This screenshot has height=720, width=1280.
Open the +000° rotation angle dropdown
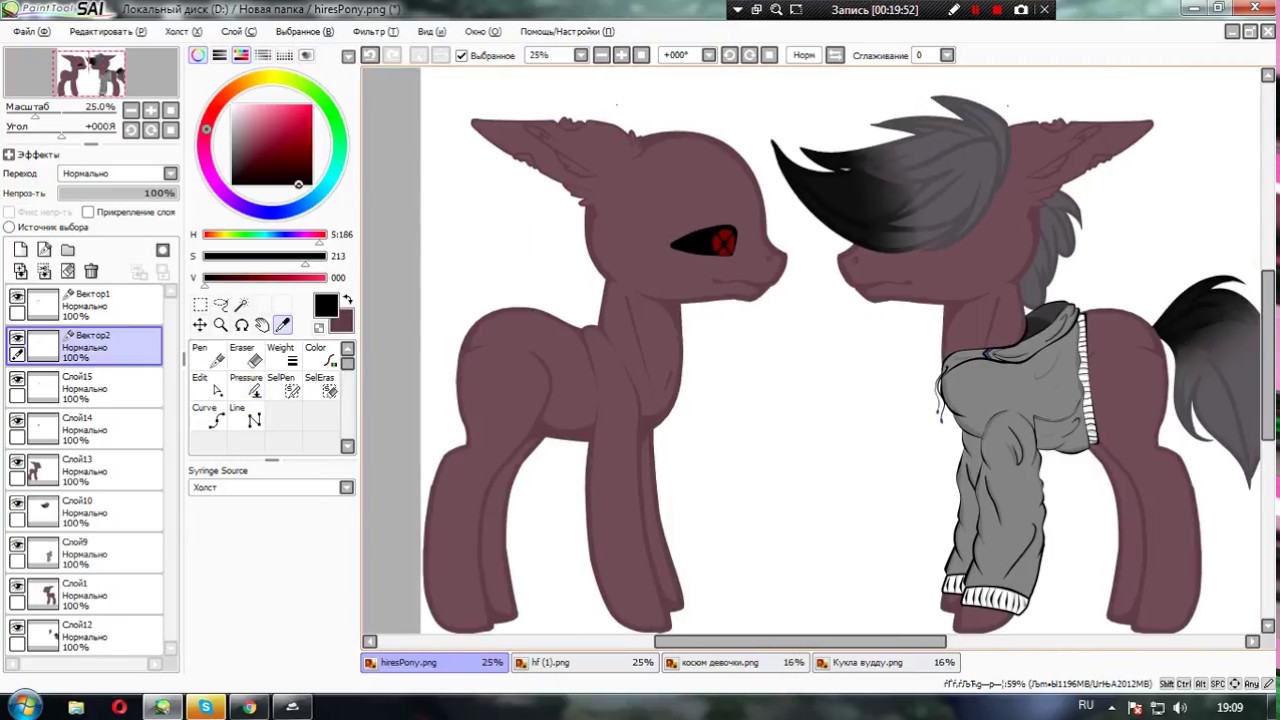coord(709,55)
